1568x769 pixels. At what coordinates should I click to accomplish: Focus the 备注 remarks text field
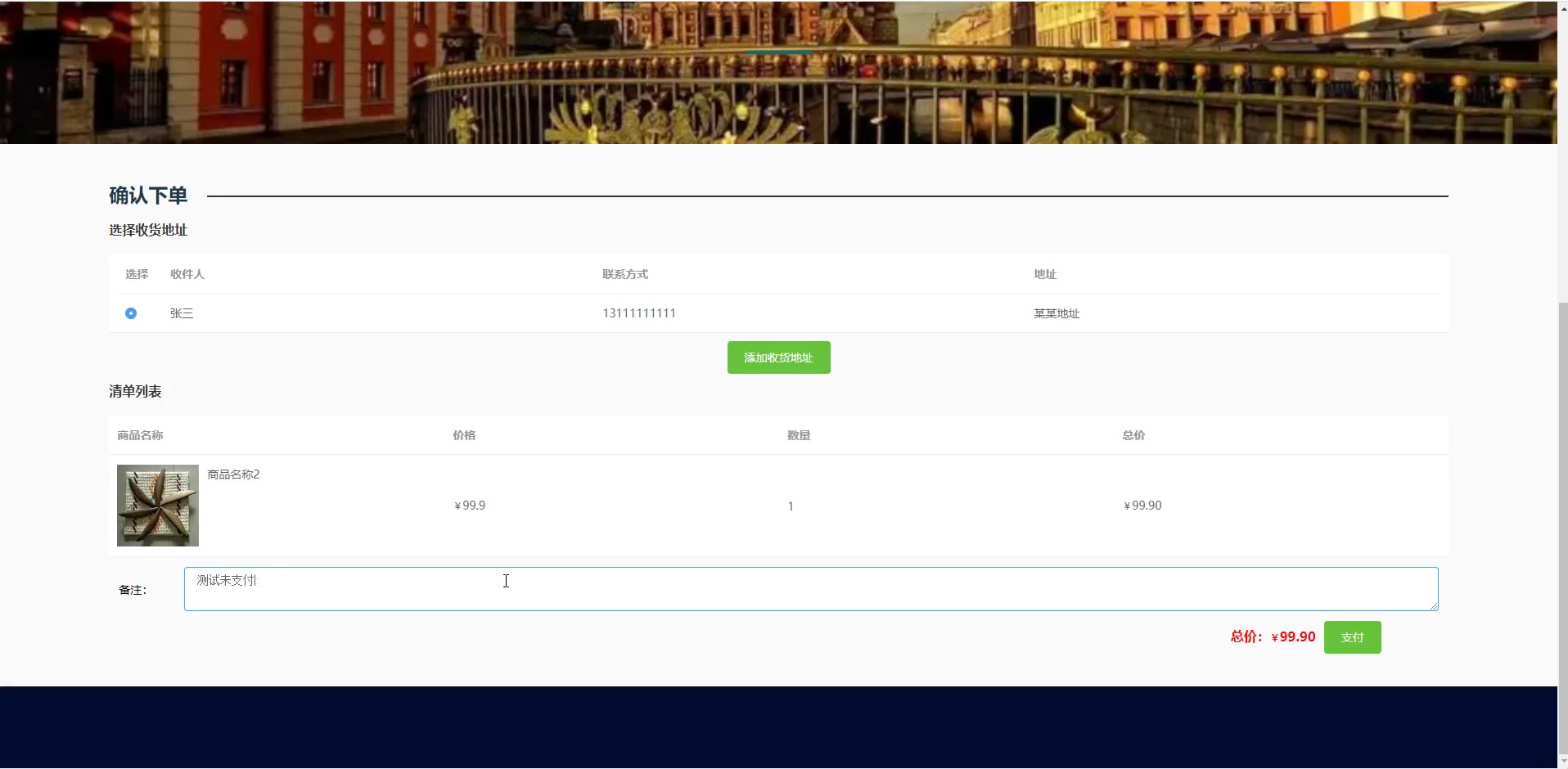[811, 589]
